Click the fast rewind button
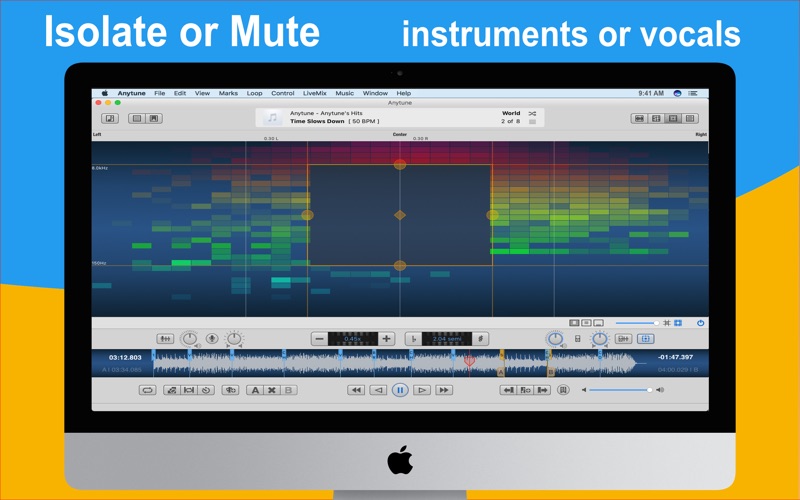Image resolution: width=800 pixels, height=500 pixels. tap(356, 390)
